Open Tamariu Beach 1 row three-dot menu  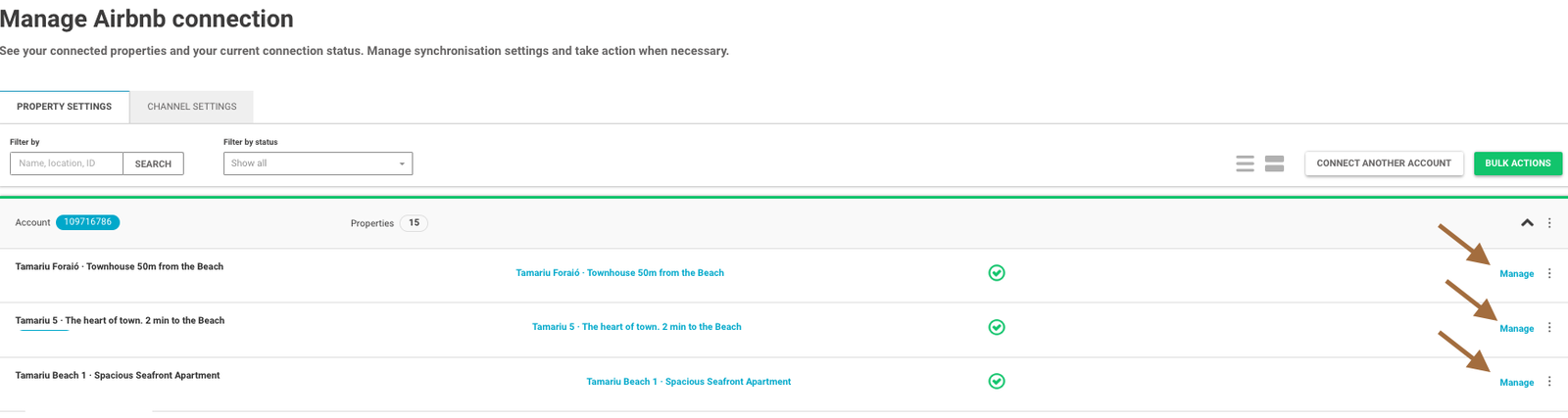pyautogui.click(x=1549, y=382)
